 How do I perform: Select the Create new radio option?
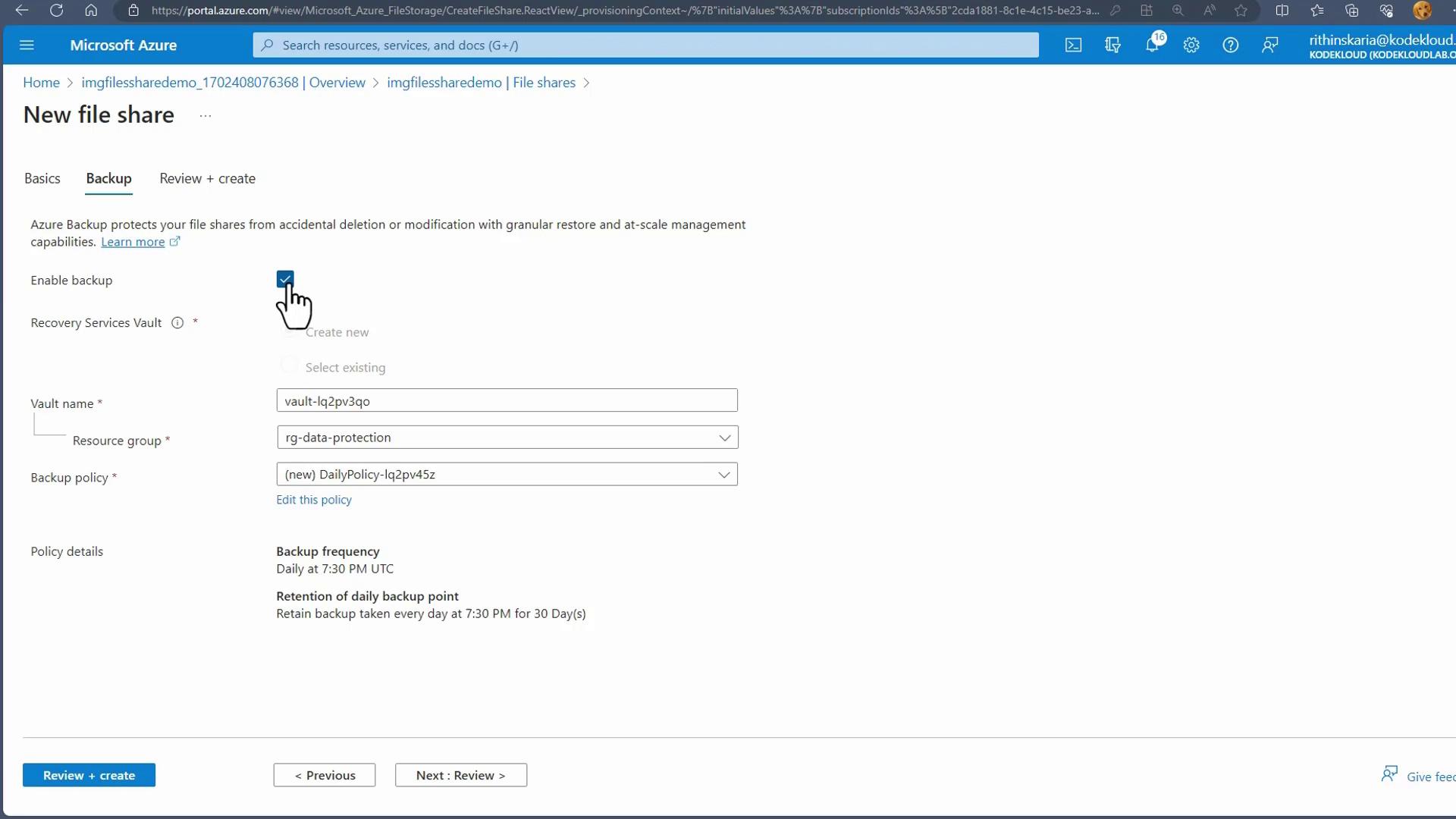point(289,331)
